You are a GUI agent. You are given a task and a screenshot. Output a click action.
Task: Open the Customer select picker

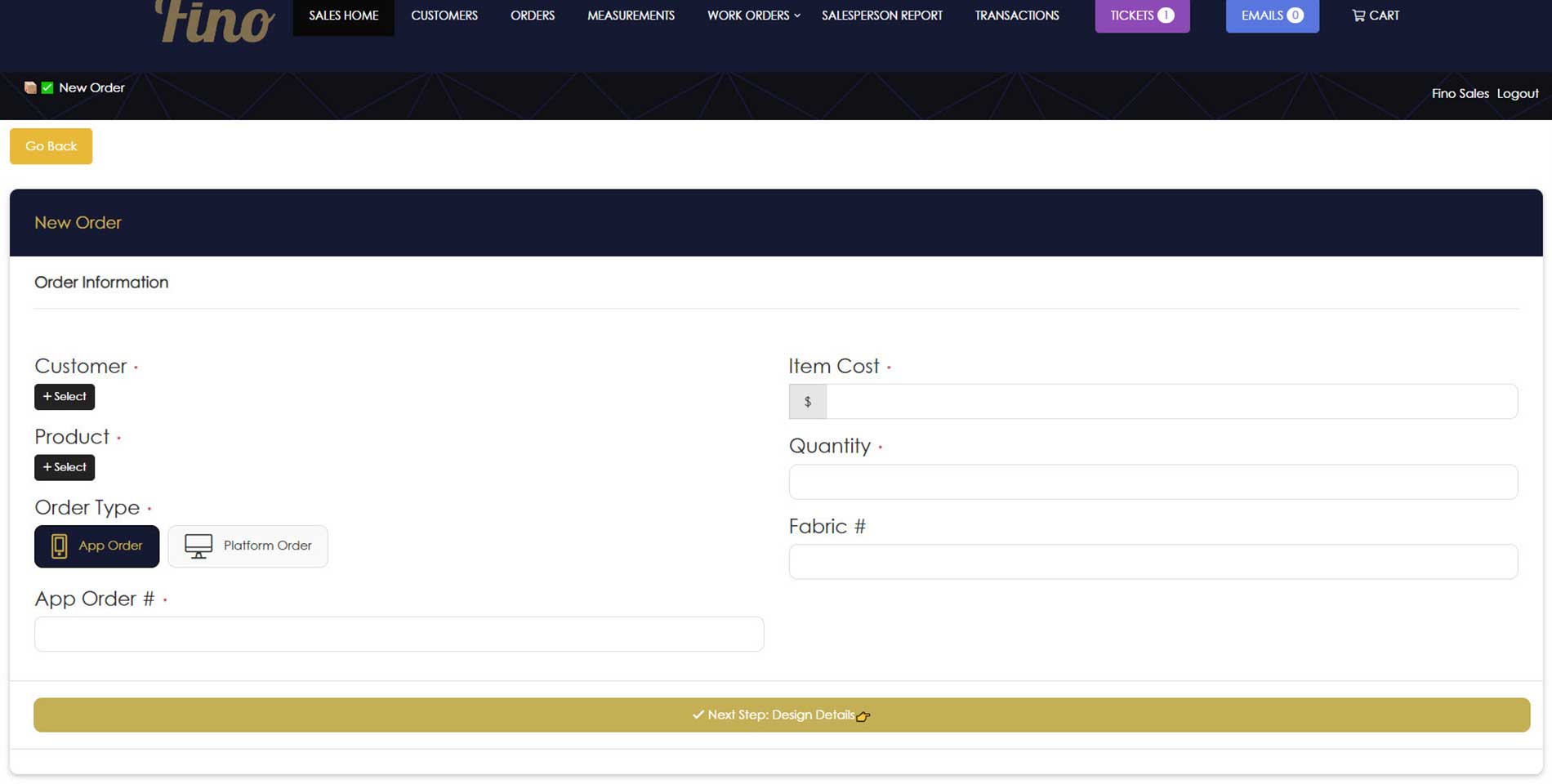click(x=65, y=397)
